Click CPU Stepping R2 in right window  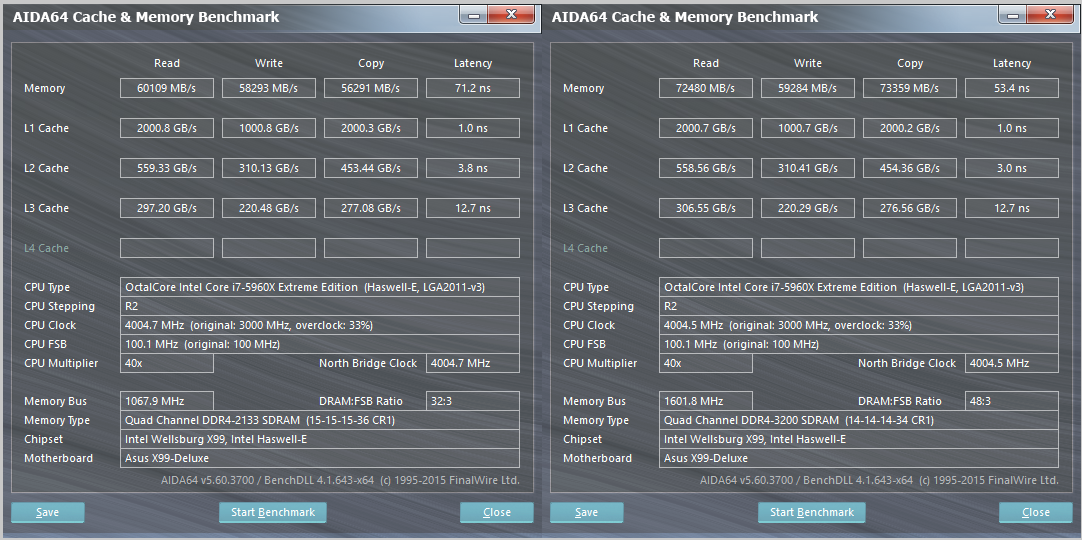click(x=859, y=306)
